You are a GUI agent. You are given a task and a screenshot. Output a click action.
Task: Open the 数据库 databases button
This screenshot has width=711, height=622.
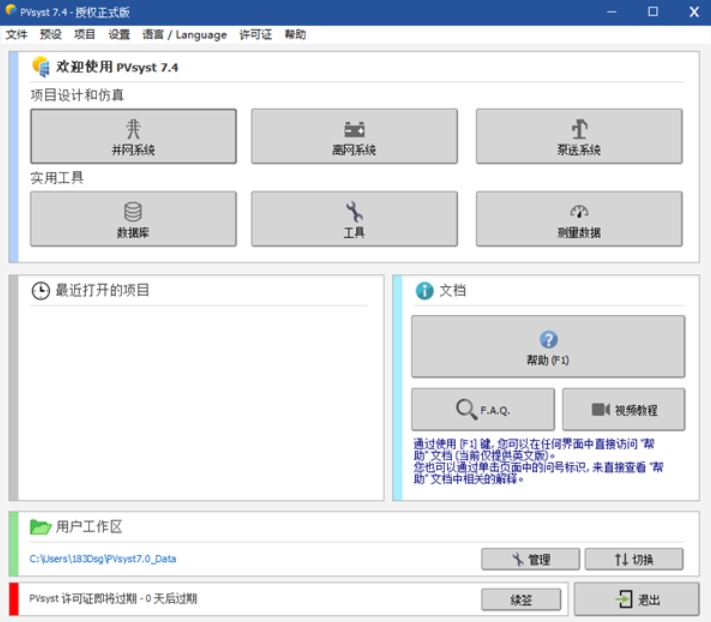click(x=133, y=219)
